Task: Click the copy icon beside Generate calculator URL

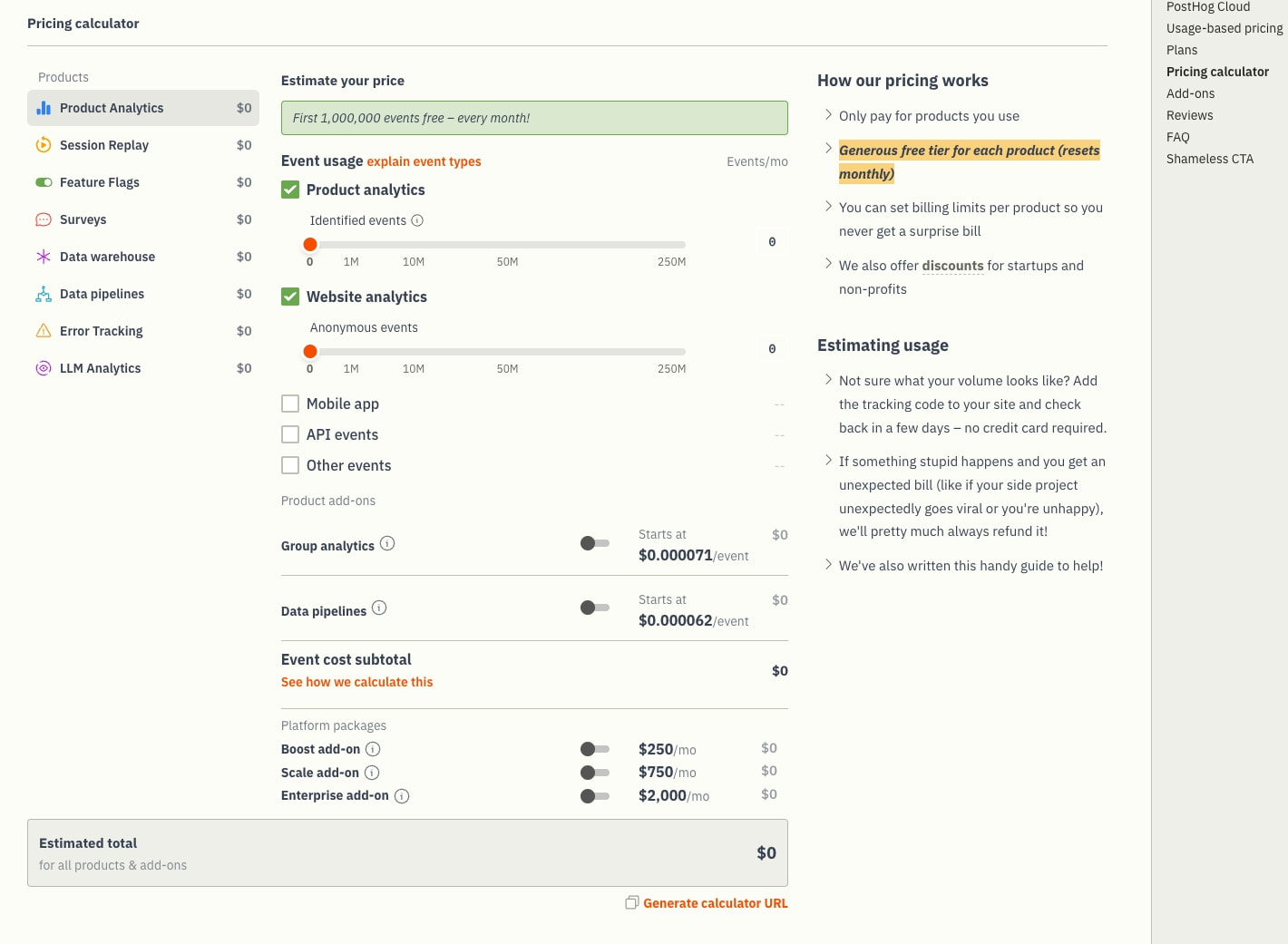Action: click(x=632, y=902)
